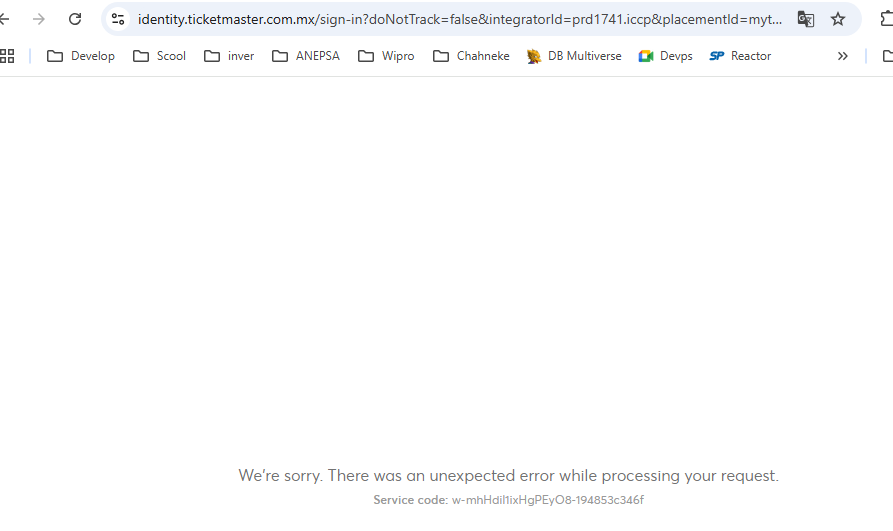Image resolution: width=893 pixels, height=531 pixels.
Task: Open the apps grid shortcut
Action: [7, 56]
